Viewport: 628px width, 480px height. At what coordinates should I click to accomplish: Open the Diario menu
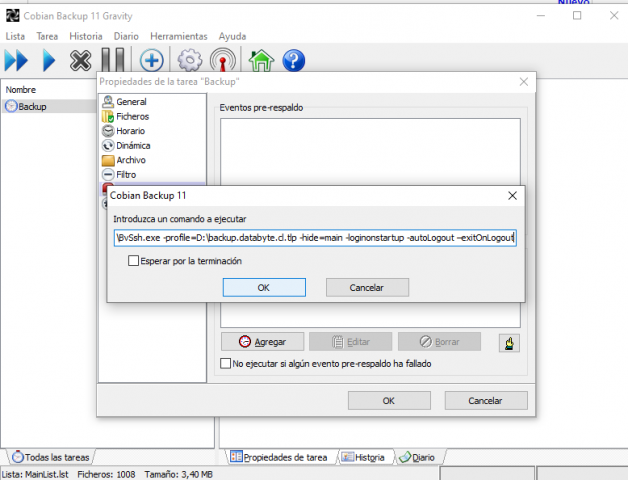126,36
